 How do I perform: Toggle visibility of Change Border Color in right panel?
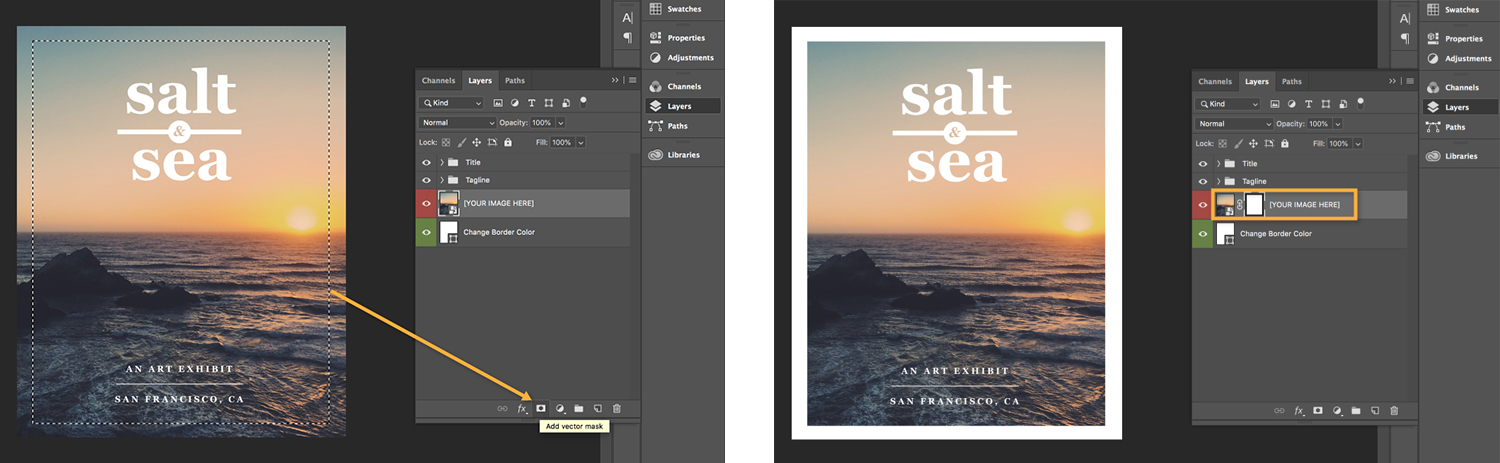pyautogui.click(x=1204, y=234)
